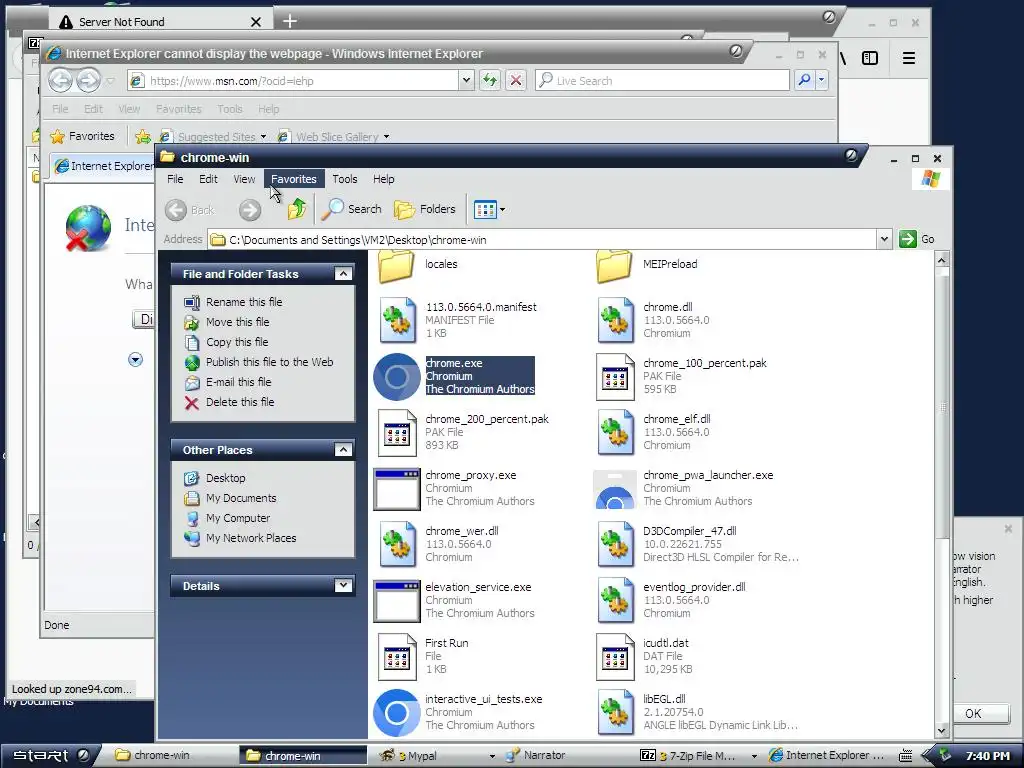Image resolution: width=1024 pixels, height=768 pixels.
Task: Select the MEIPreload folder icon
Action: (614, 266)
